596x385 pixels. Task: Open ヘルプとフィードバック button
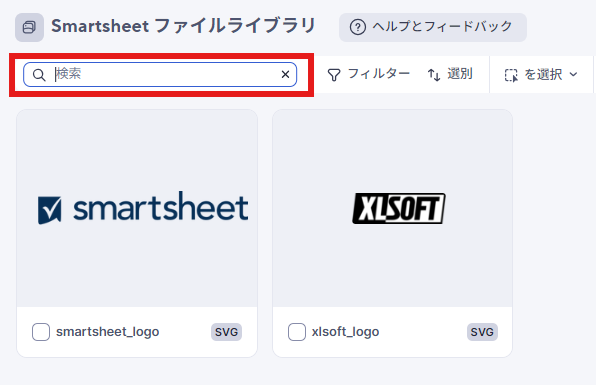pos(433,27)
